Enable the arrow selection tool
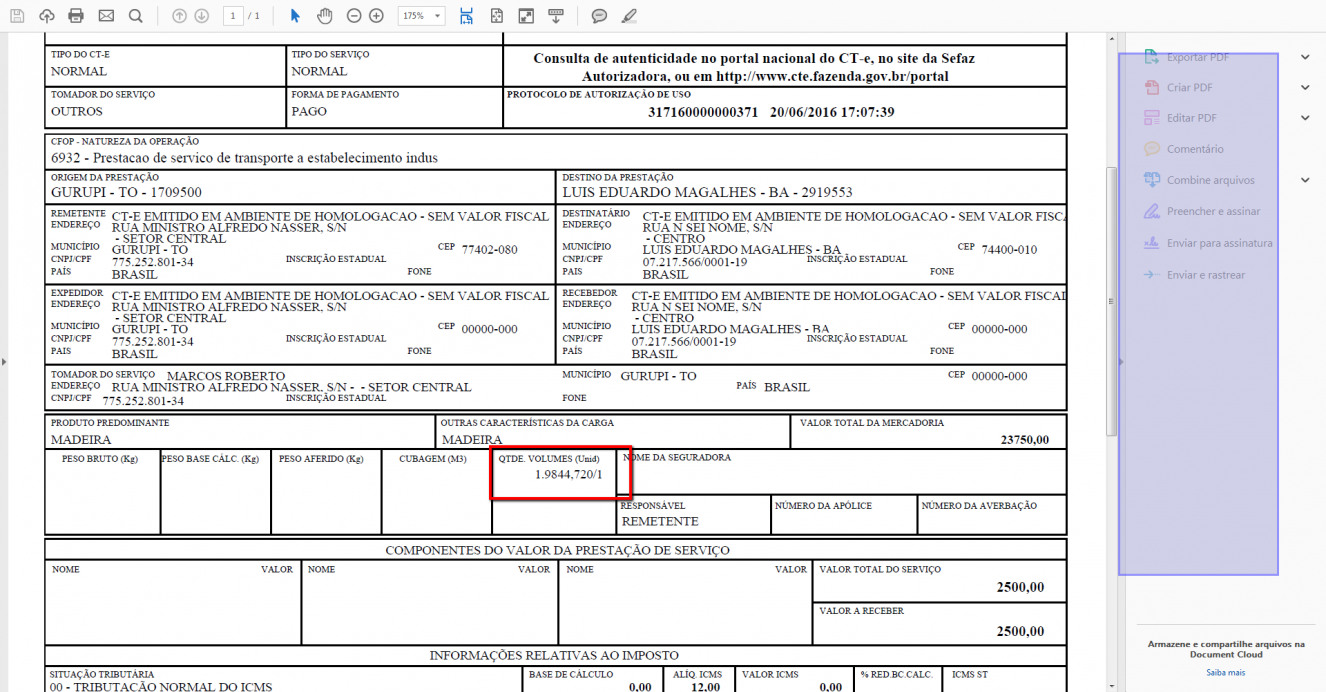 click(295, 16)
